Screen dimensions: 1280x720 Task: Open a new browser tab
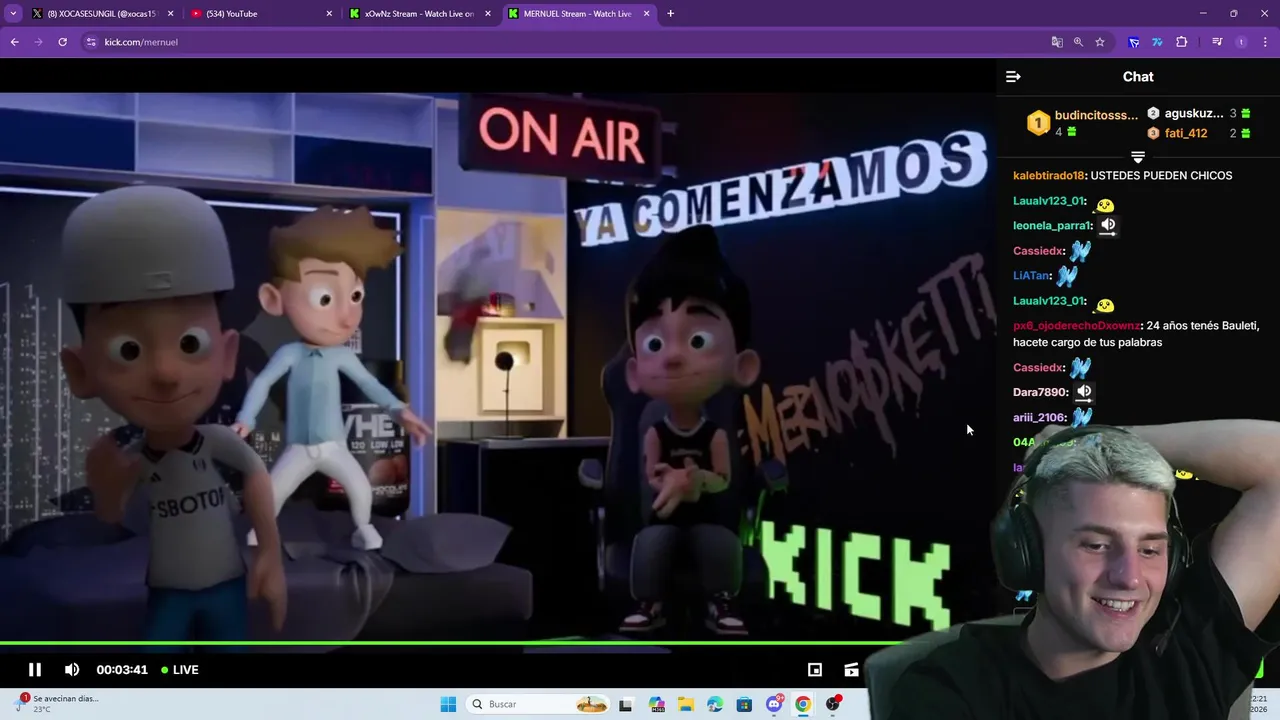(670, 14)
